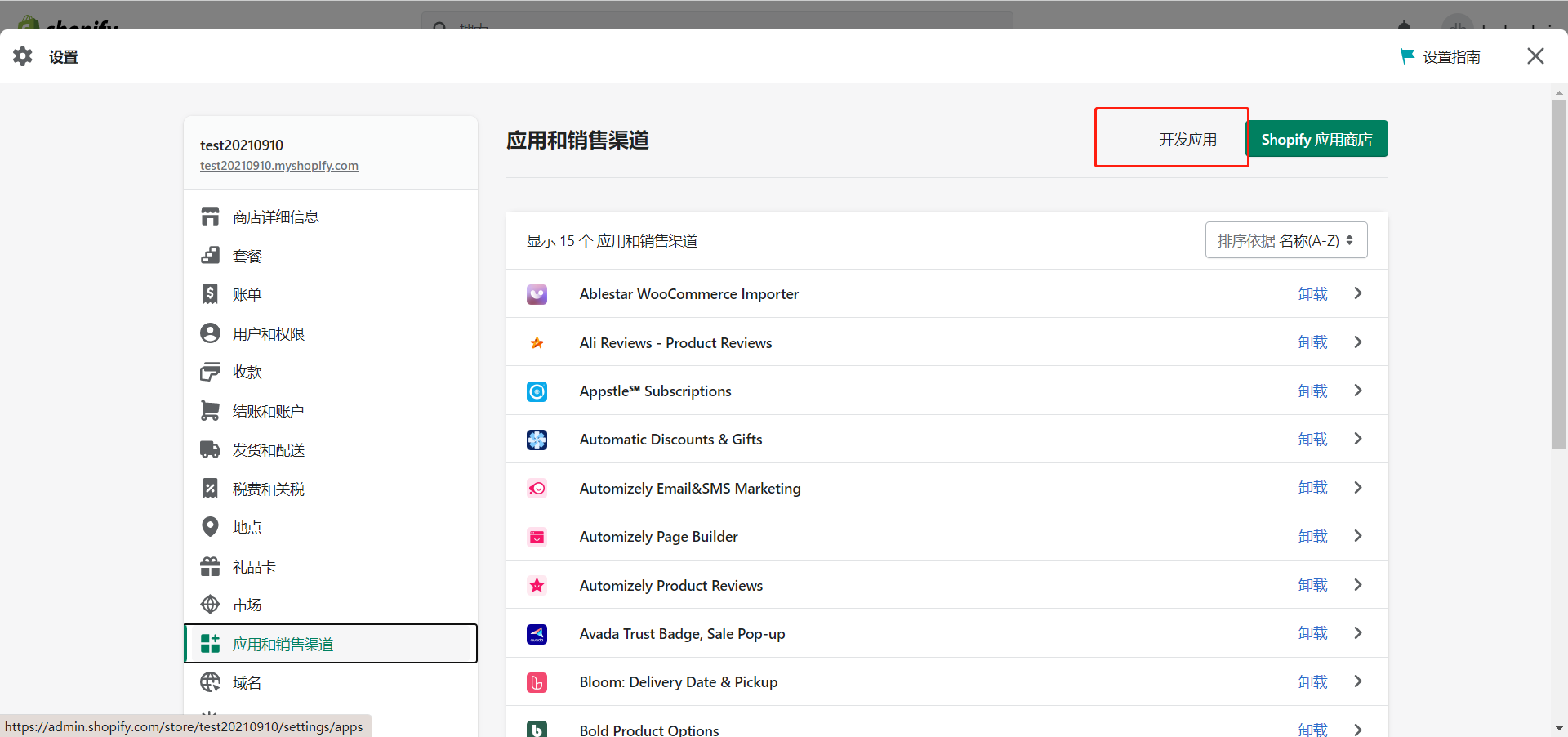
Task: Click the setup guide flag icon
Action: pyautogui.click(x=1407, y=56)
